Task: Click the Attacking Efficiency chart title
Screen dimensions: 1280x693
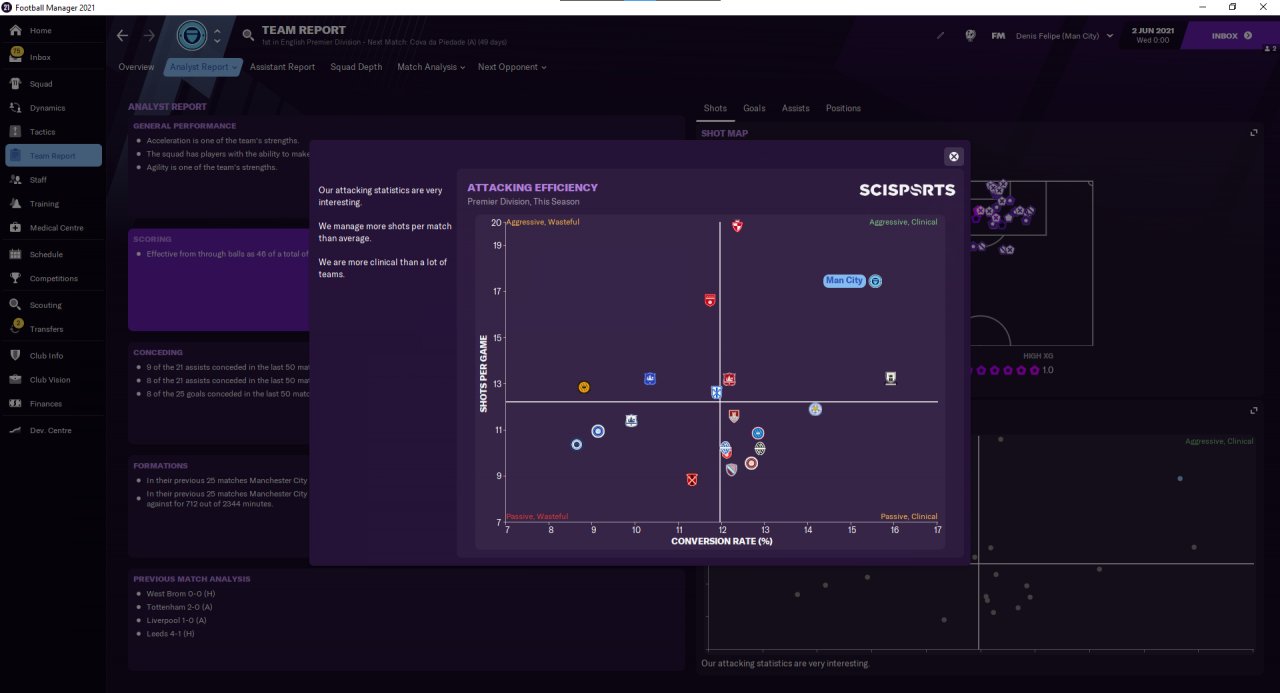Action: pyautogui.click(x=532, y=188)
